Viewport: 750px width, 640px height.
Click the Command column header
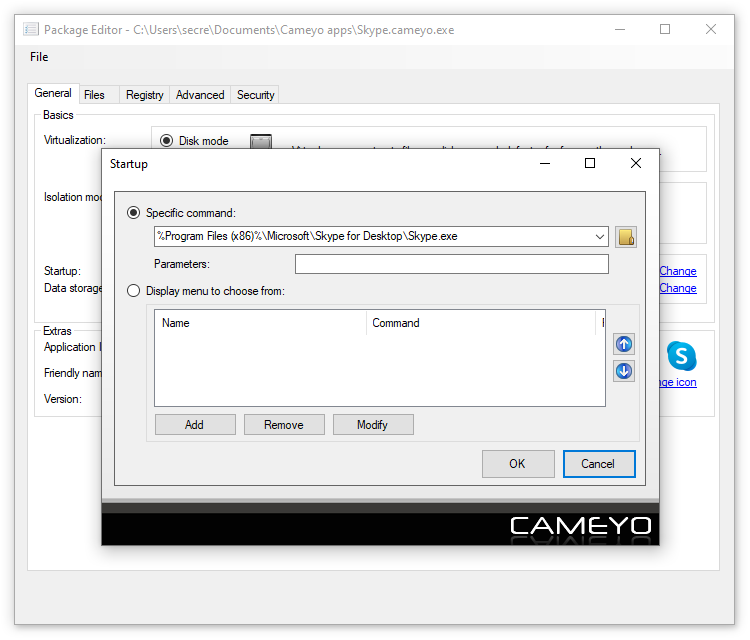click(x=481, y=323)
